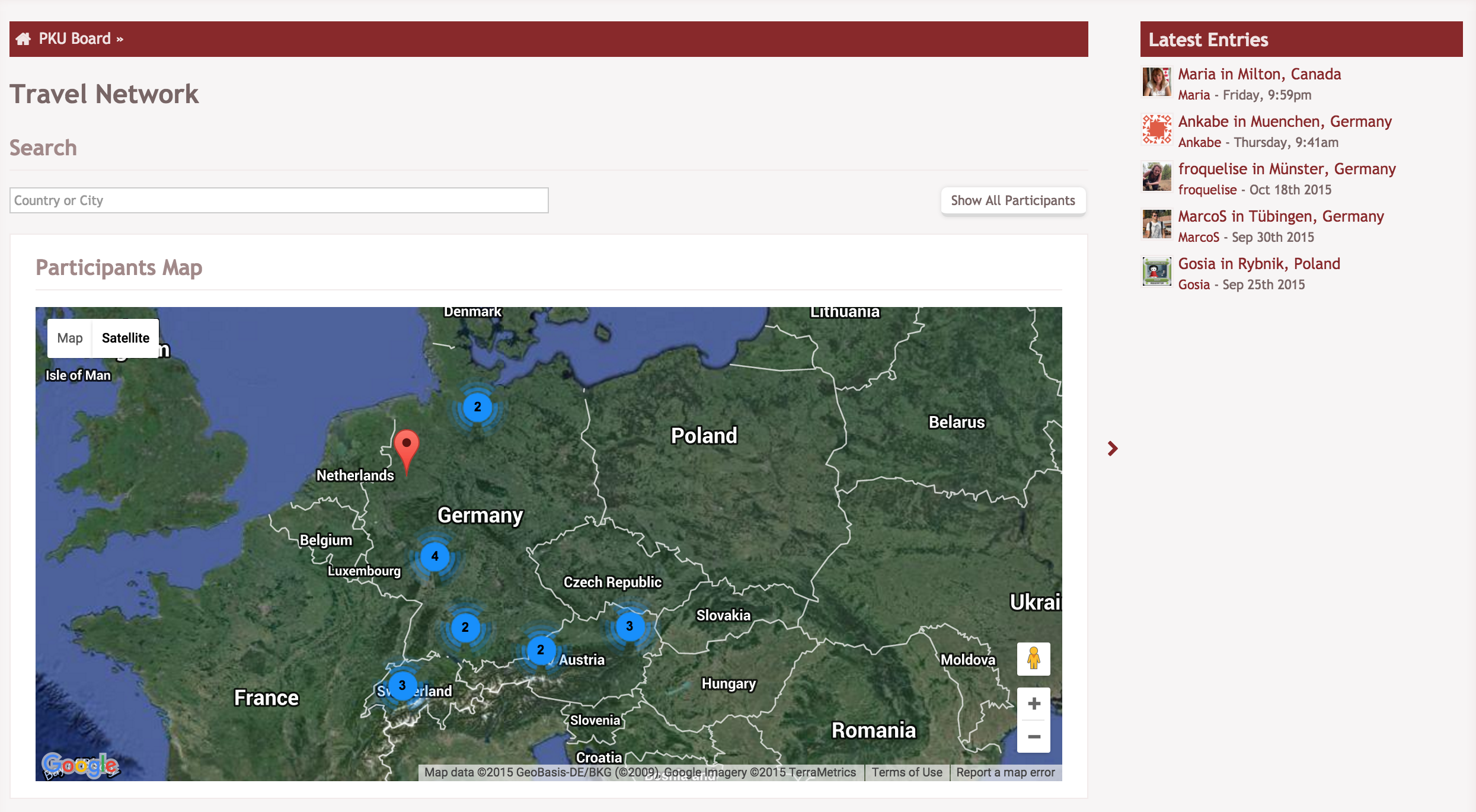Click the Show All Participants button
Screen dimensions: 1476x812
pyautogui.click(x=1013, y=200)
